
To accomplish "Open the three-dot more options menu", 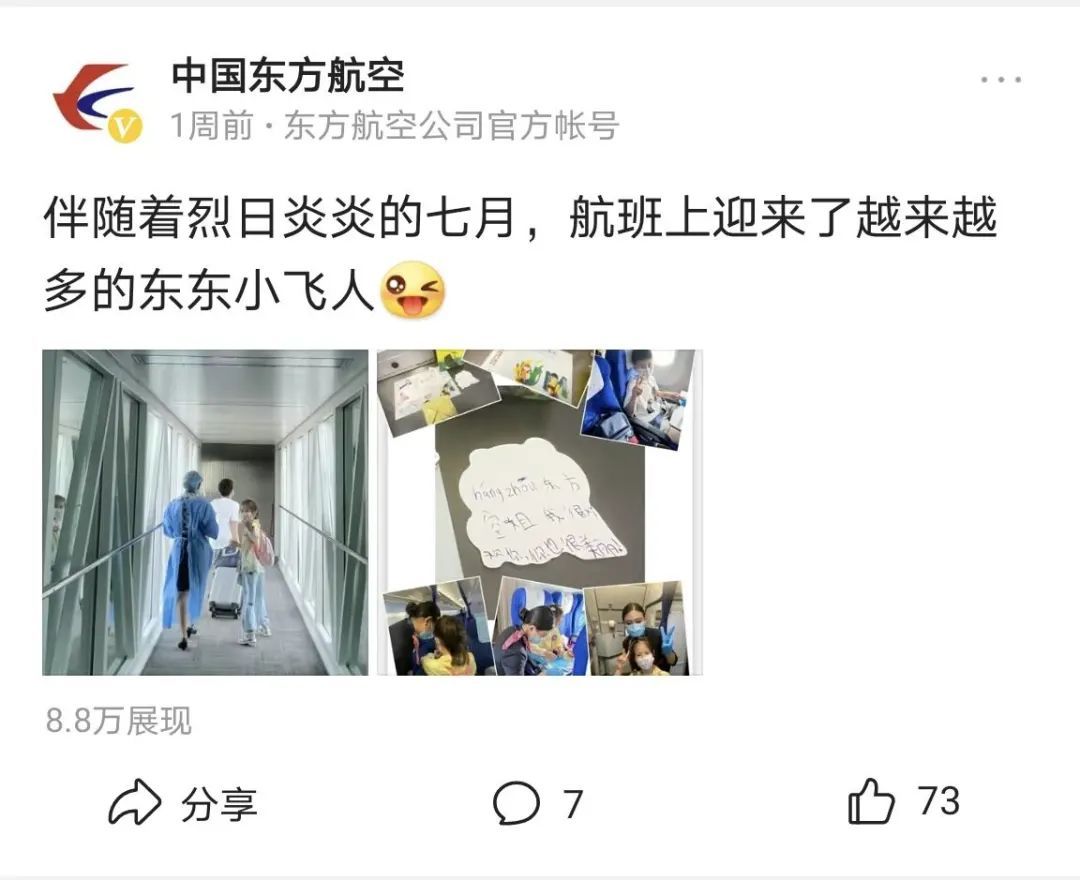I will tap(1001, 80).
